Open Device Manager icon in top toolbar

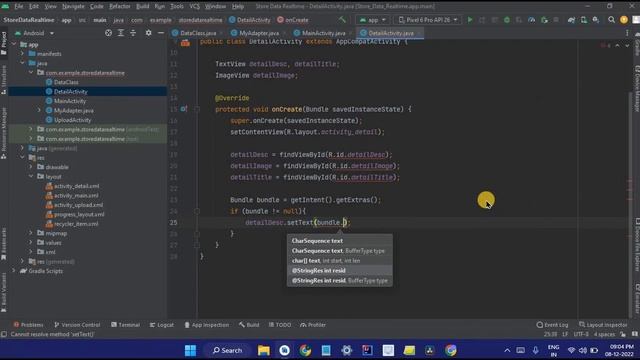(x=584, y=20)
